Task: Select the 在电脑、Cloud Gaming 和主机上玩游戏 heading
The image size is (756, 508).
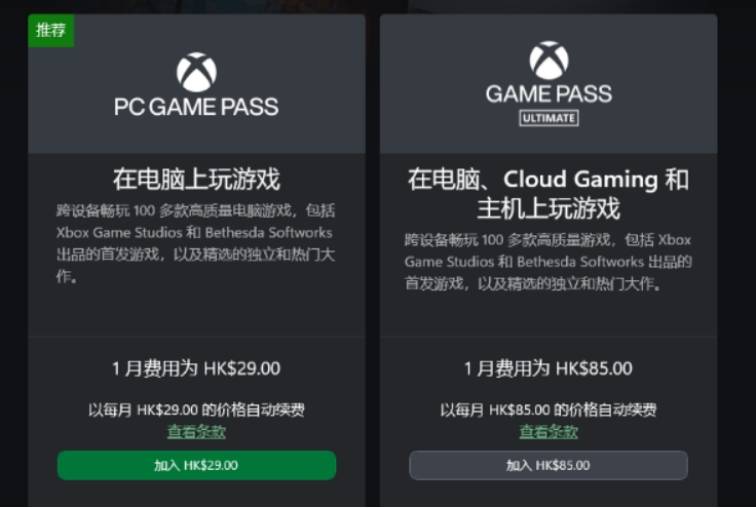Action: (548, 194)
